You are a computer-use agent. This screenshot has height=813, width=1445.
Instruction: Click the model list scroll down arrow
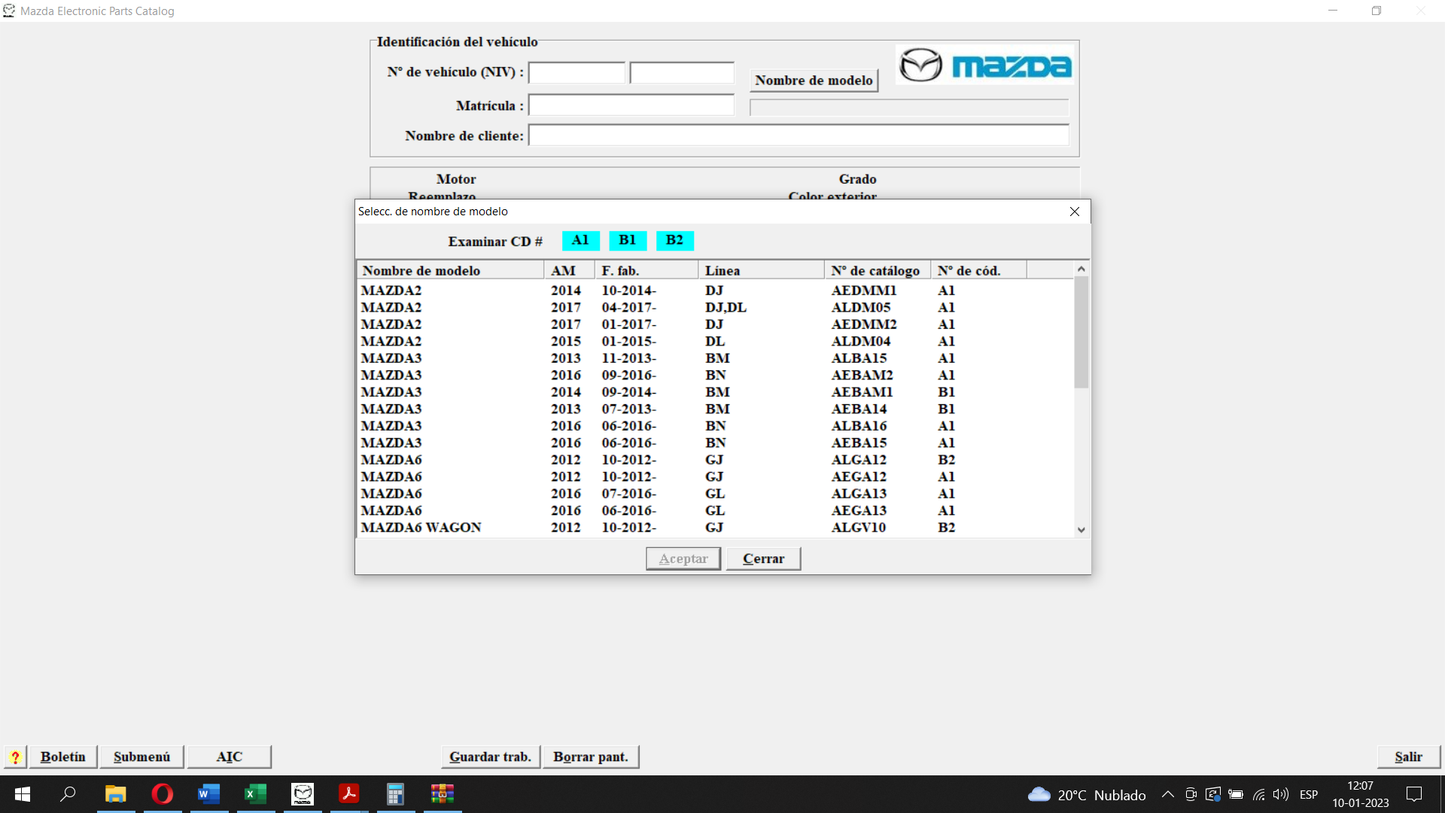tap(1081, 530)
